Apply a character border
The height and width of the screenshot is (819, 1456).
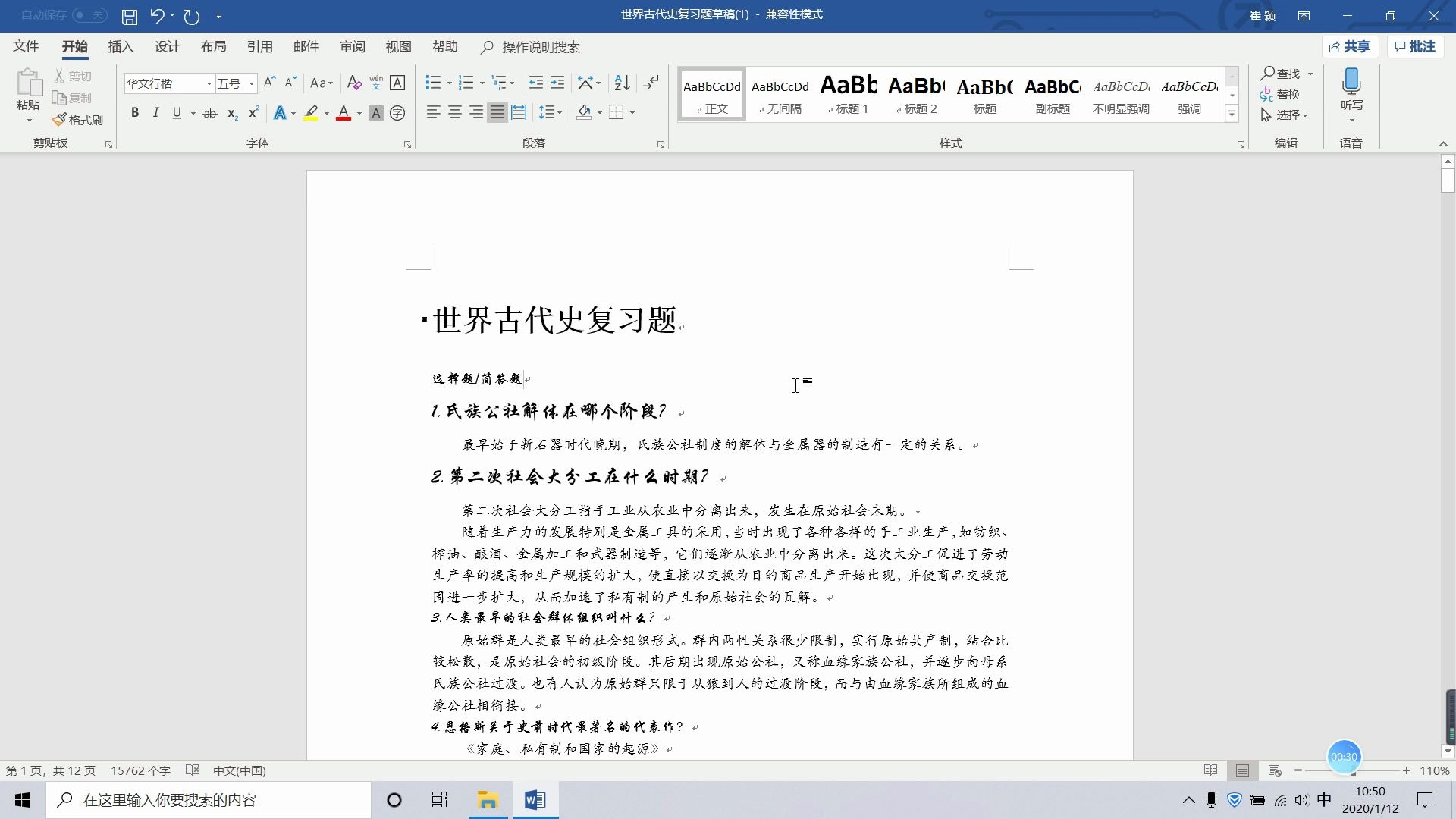click(x=397, y=83)
